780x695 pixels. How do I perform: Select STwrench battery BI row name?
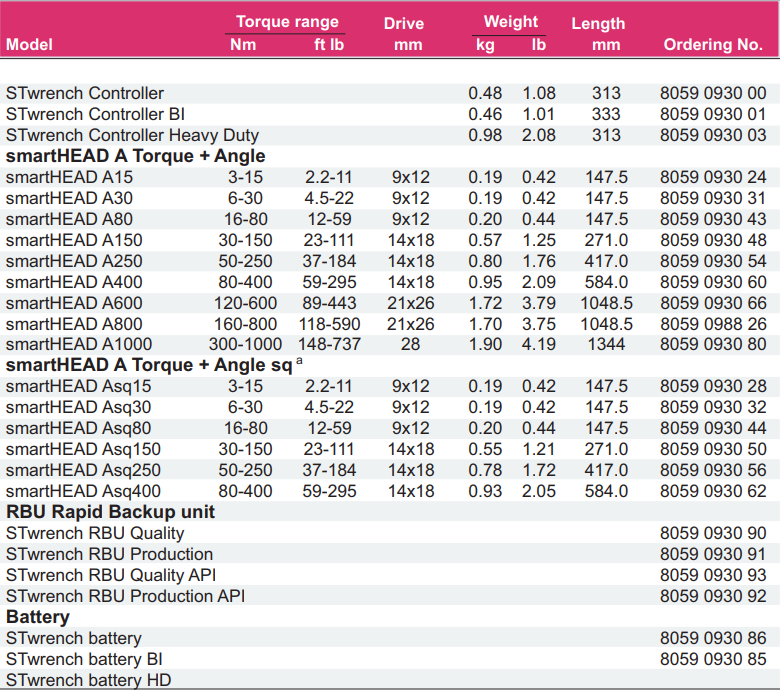coord(84,659)
